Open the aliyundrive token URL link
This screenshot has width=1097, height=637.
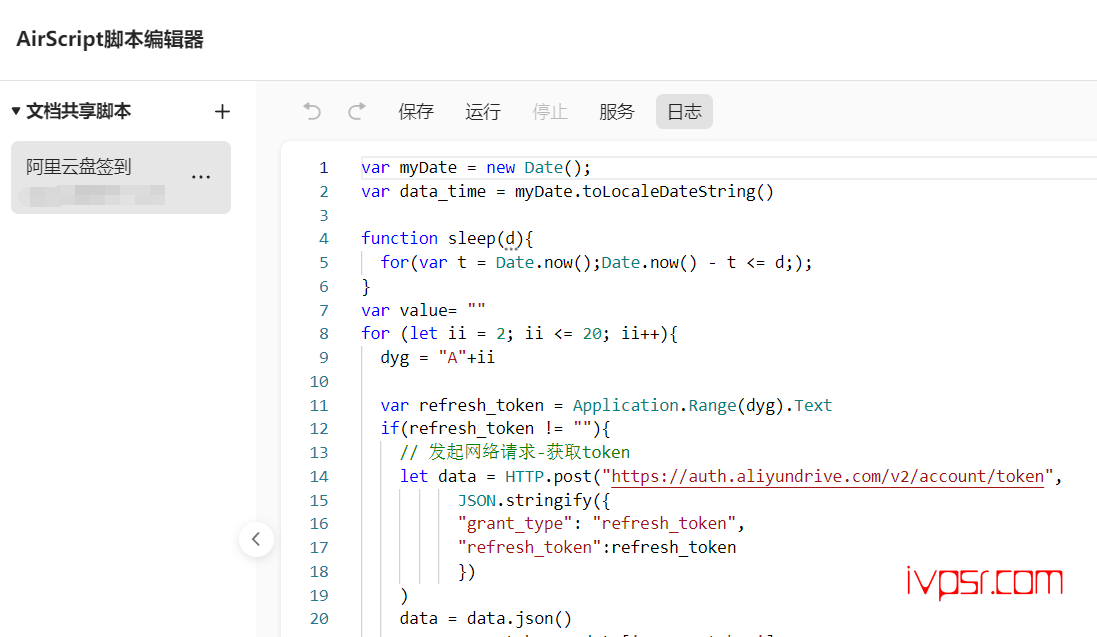tap(828, 477)
